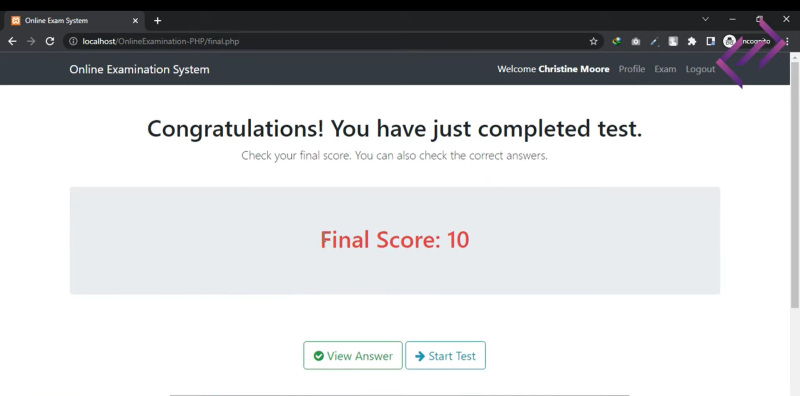
Task: Click the address bar URL field
Action: [332, 41]
